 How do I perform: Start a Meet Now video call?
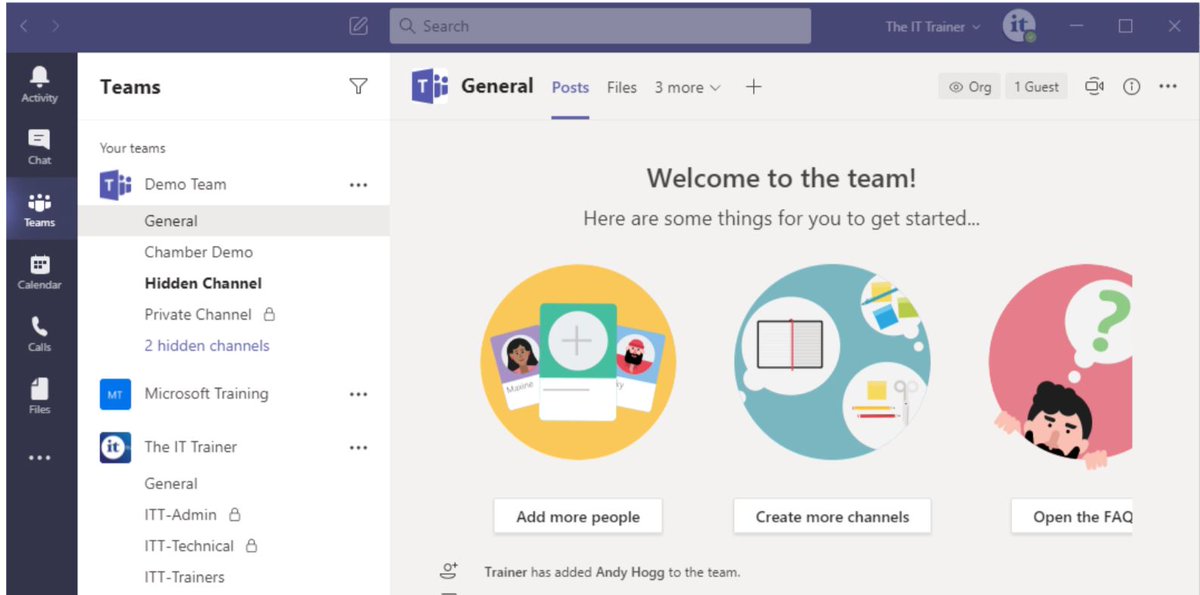[1094, 87]
